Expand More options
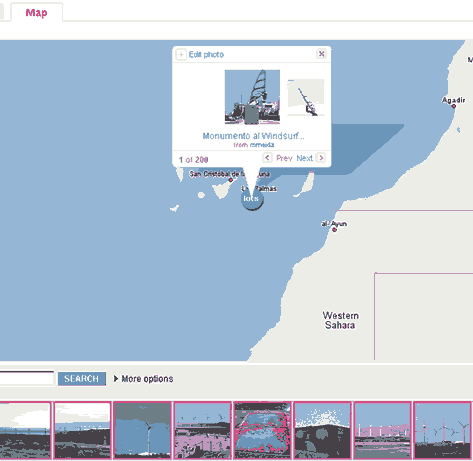473x461 pixels. pyautogui.click(x=144, y=379)
